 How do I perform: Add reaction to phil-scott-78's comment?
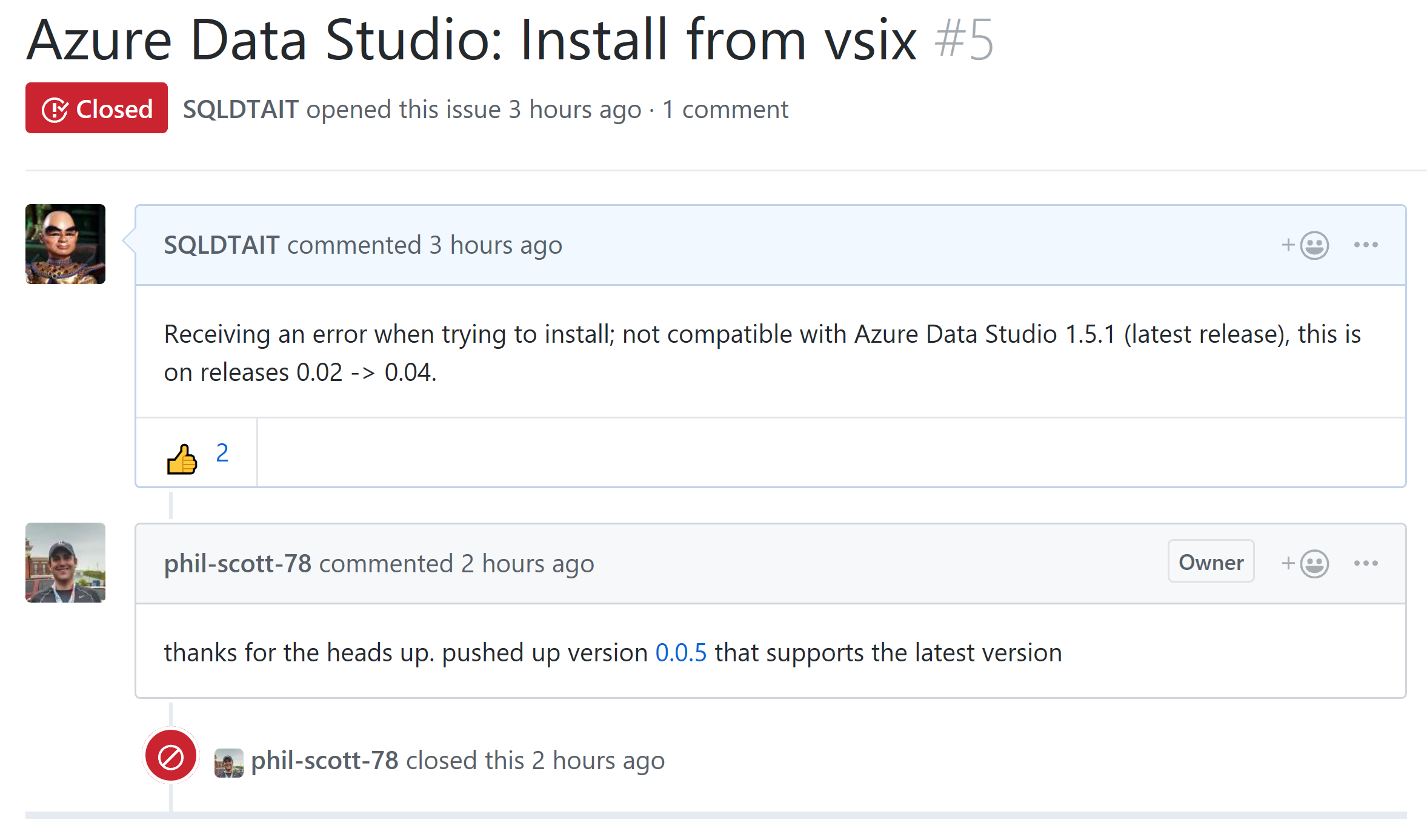(x=1305, y=564)
